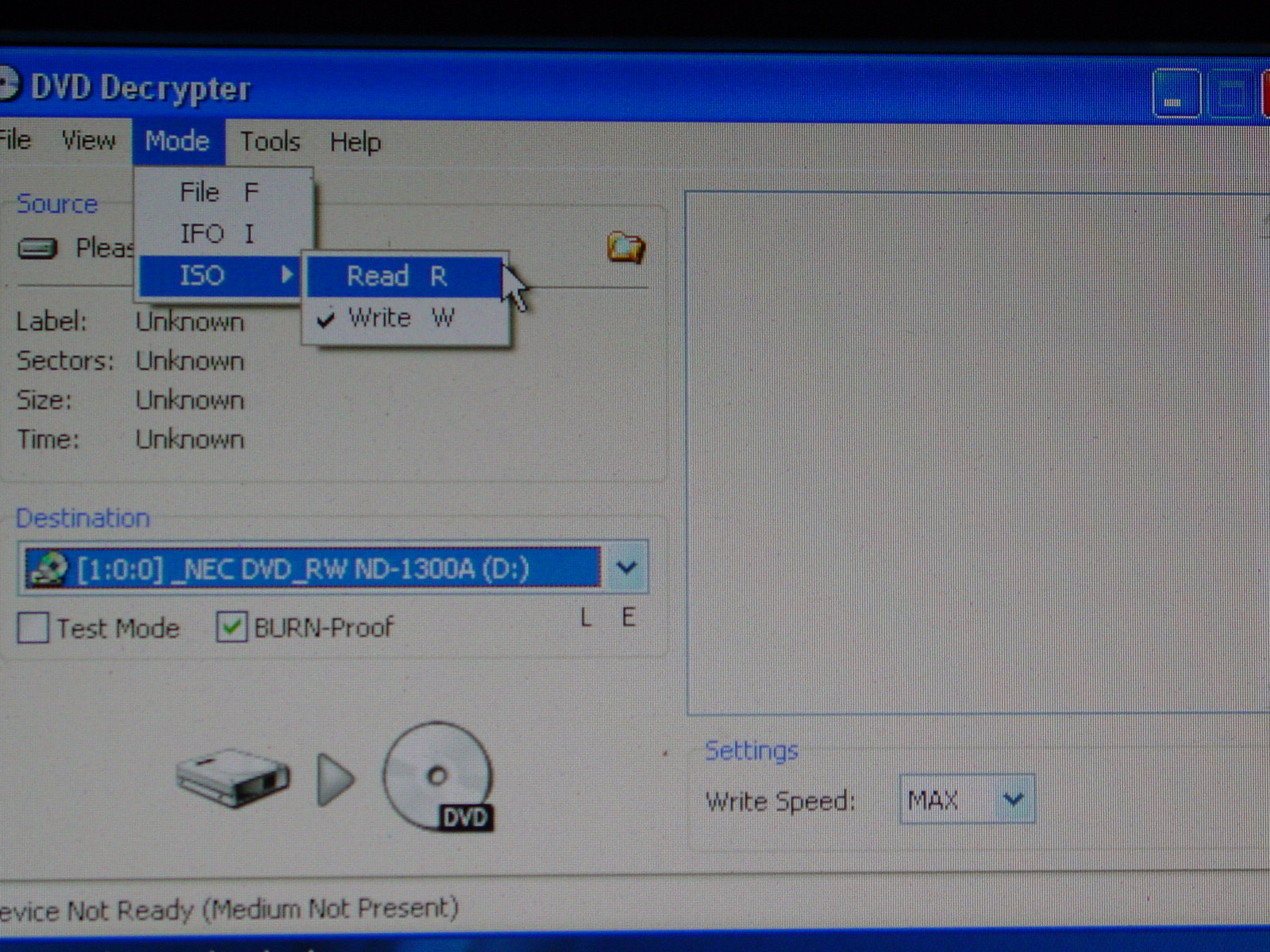Click the Write Speed label

pyautogui.click(x=780, y=801)
